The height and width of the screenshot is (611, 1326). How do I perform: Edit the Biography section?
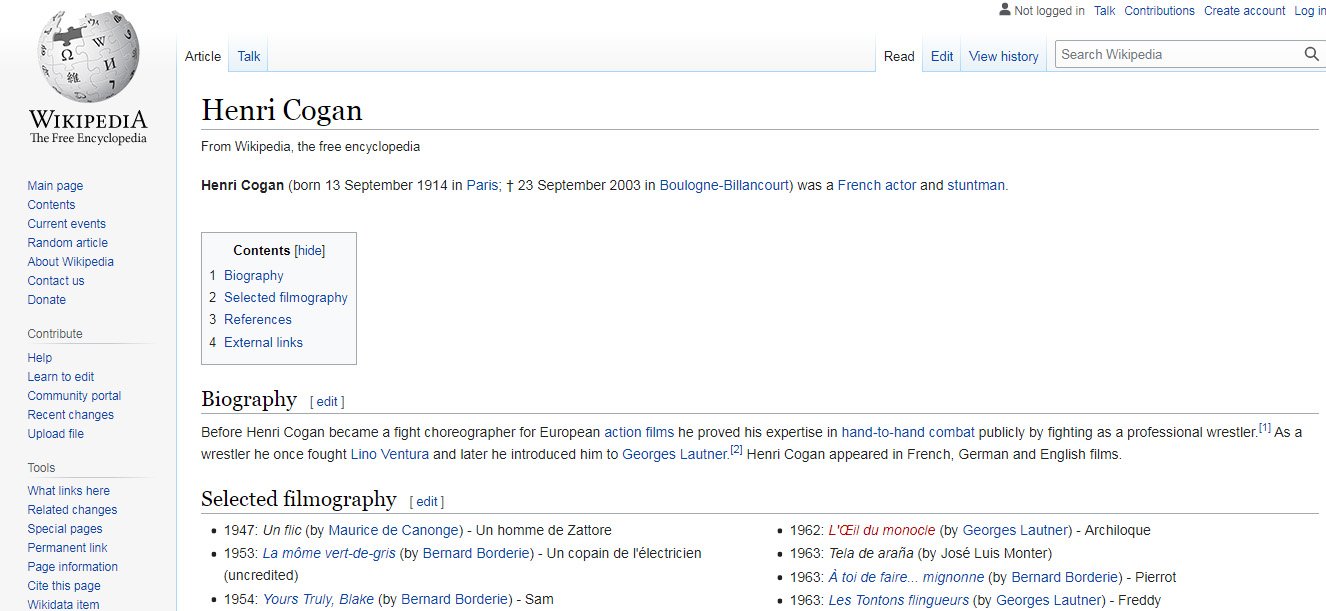point(328,402)
